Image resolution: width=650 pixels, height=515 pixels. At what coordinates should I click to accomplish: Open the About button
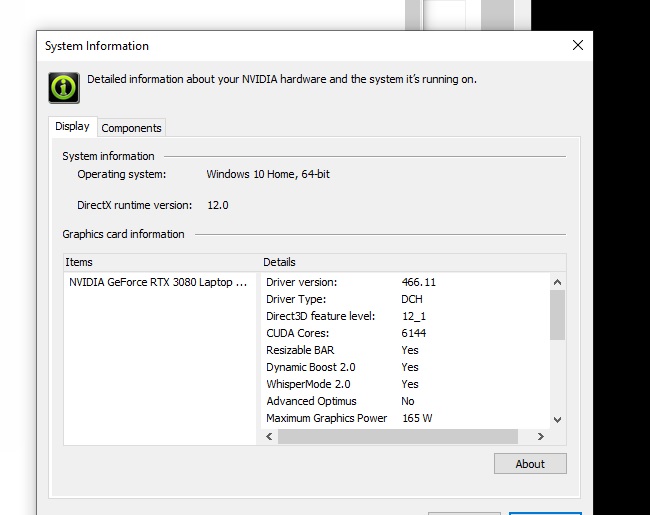coord(530,464)
